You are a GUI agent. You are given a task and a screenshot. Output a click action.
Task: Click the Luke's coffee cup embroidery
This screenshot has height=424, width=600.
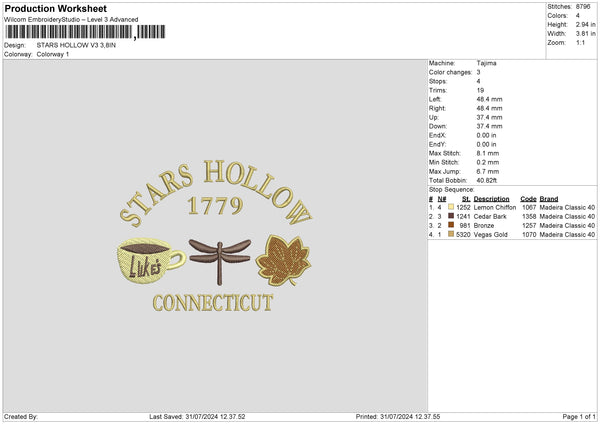151,261
